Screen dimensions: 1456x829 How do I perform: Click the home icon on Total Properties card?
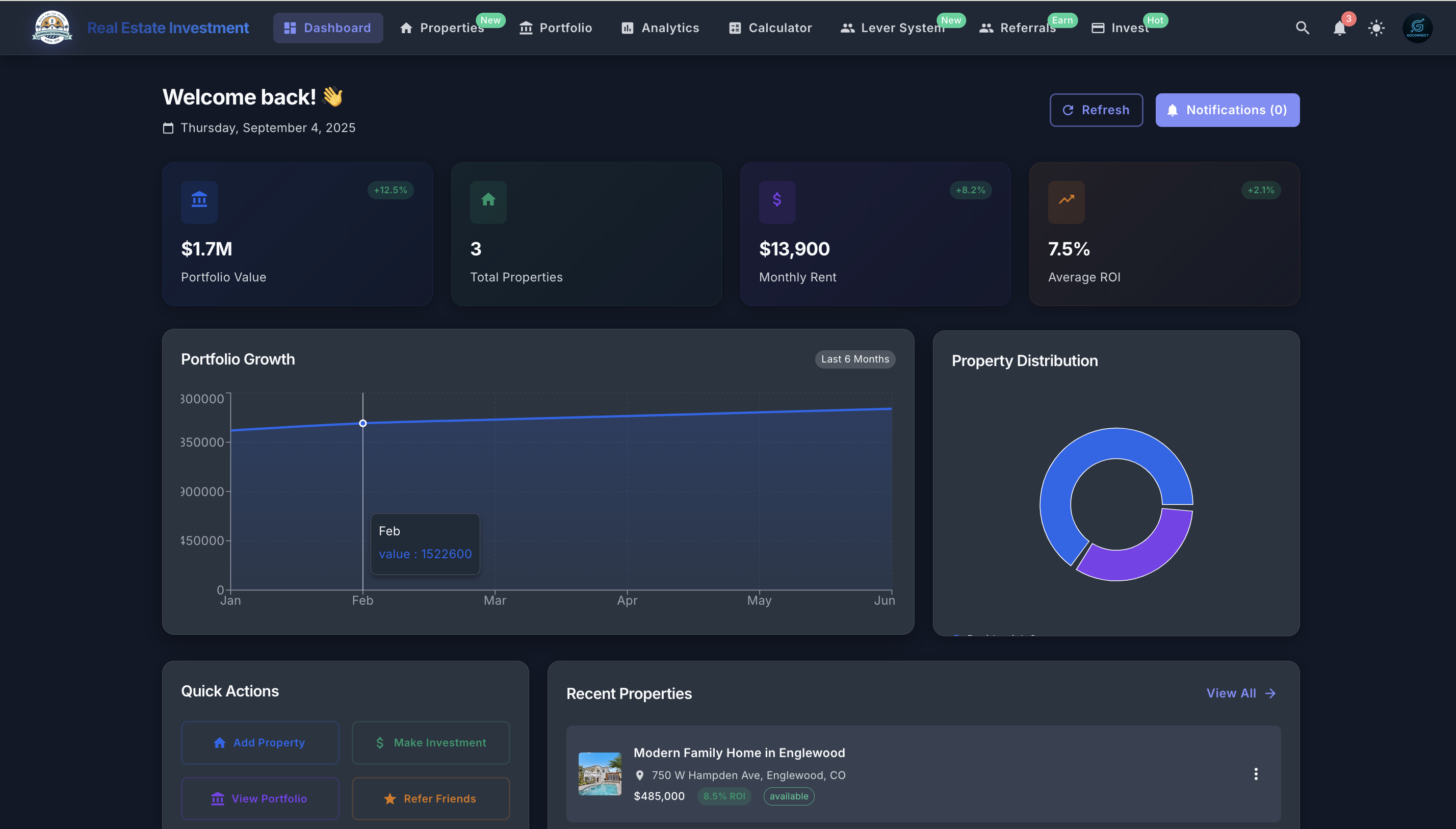(x=488, y=201)
